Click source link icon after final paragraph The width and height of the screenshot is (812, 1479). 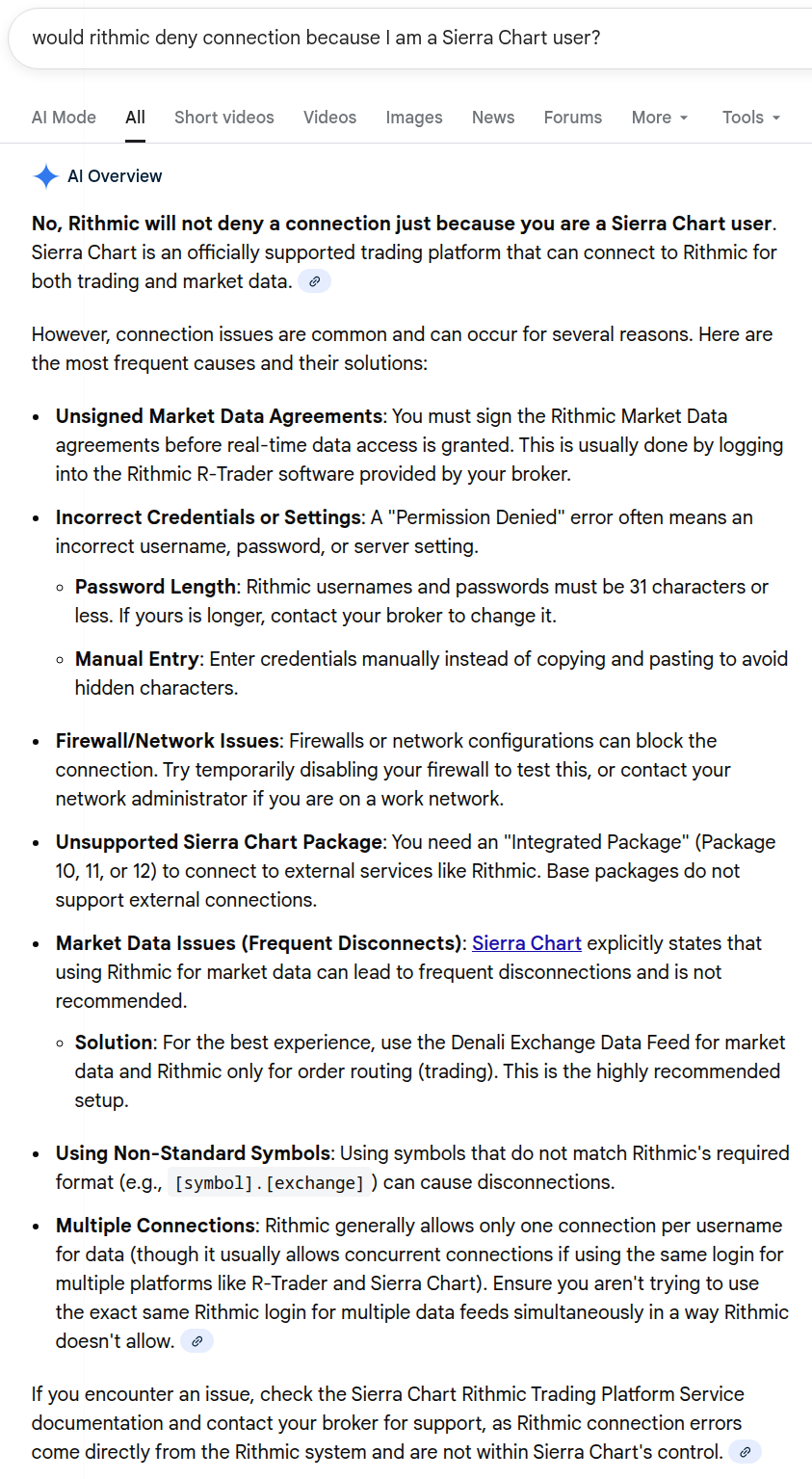click(x=745, y=1452)
